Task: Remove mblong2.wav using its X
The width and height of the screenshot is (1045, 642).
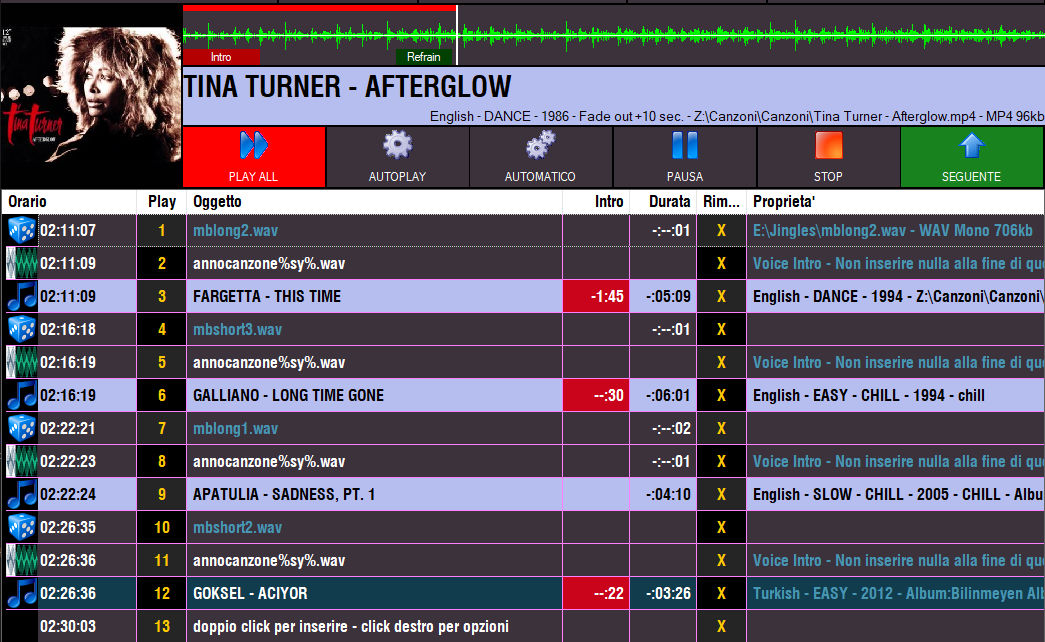Action: click(721, 231)
